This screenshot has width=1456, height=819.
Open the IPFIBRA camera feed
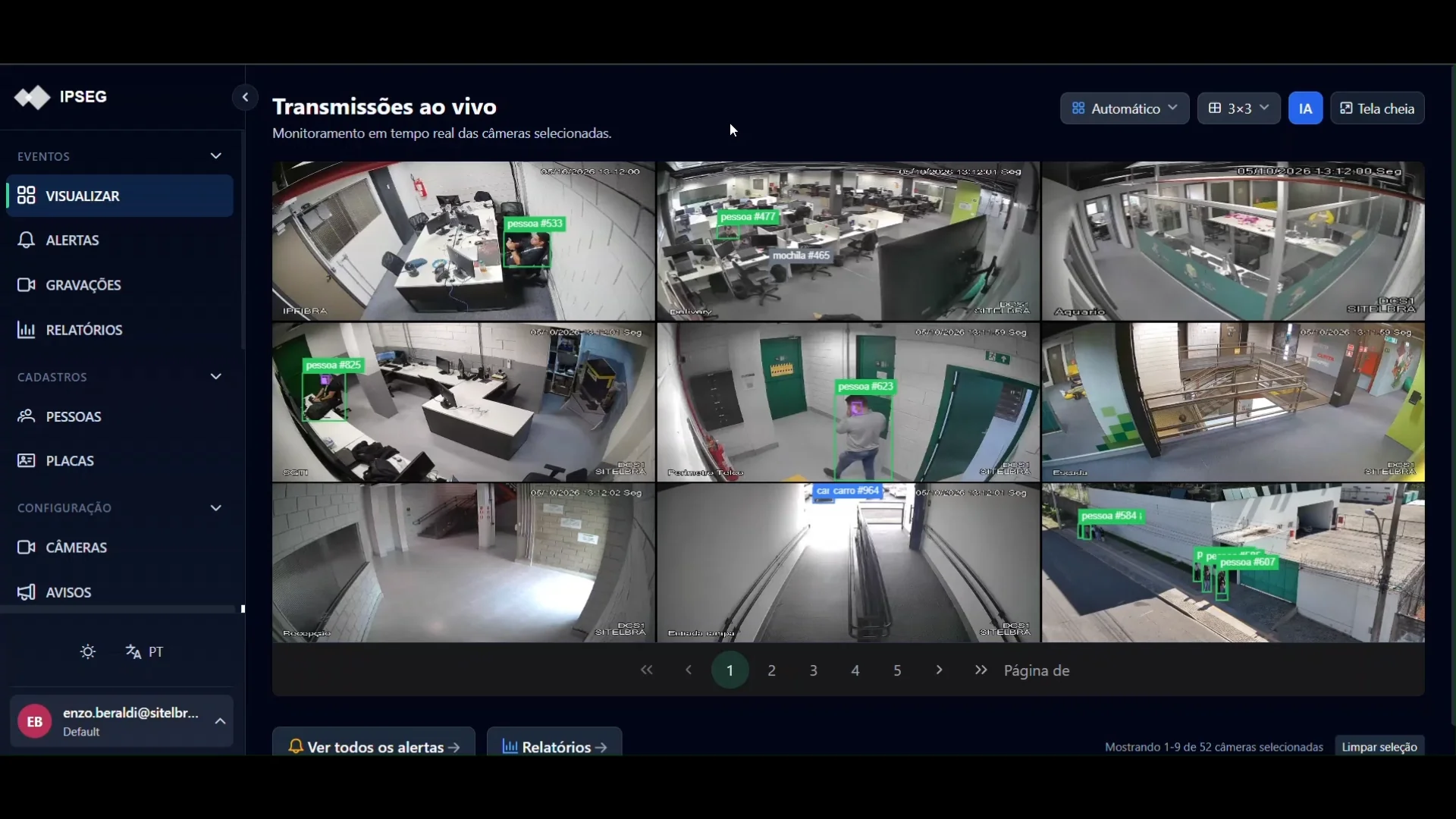coord(463,241)
